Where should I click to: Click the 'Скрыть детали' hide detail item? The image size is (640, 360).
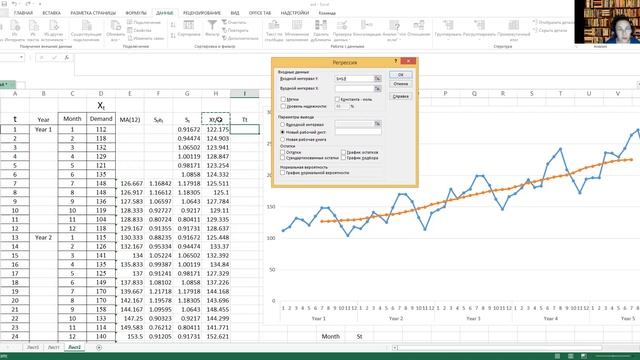pyautogui.click(x=550, y=30)
